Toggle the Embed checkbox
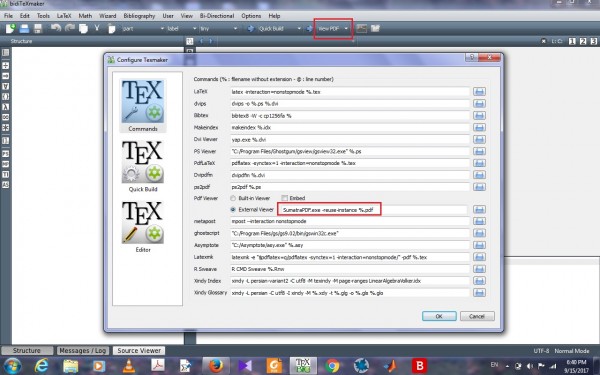The image size is (600, 375). tap(284, 198)
